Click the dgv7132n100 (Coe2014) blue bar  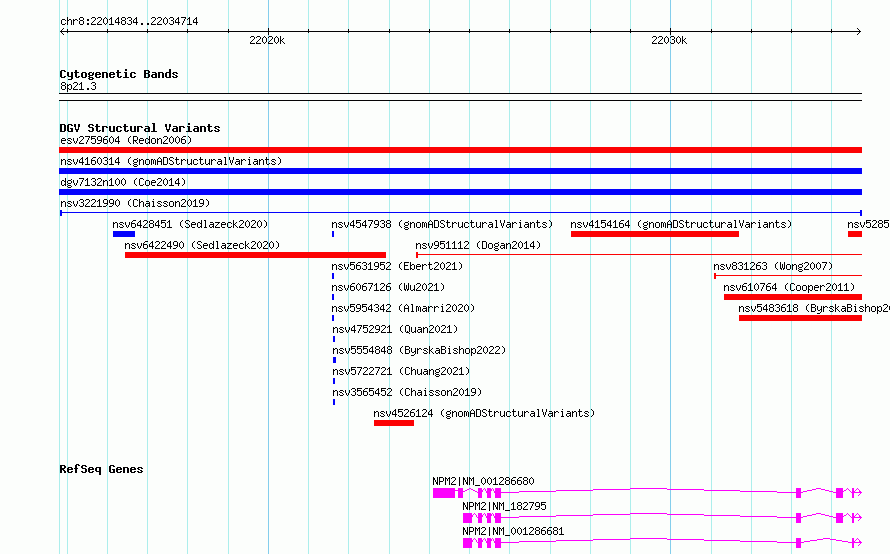tap(460, 192)
